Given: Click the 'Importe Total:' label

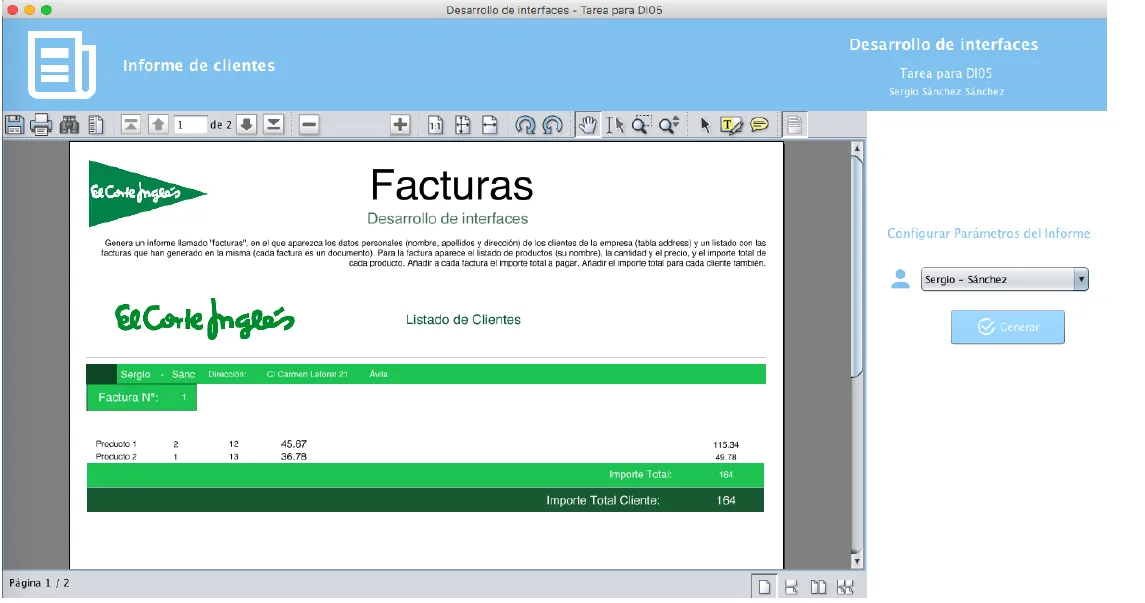Looking at the screenshot, I should click(640, 475).
